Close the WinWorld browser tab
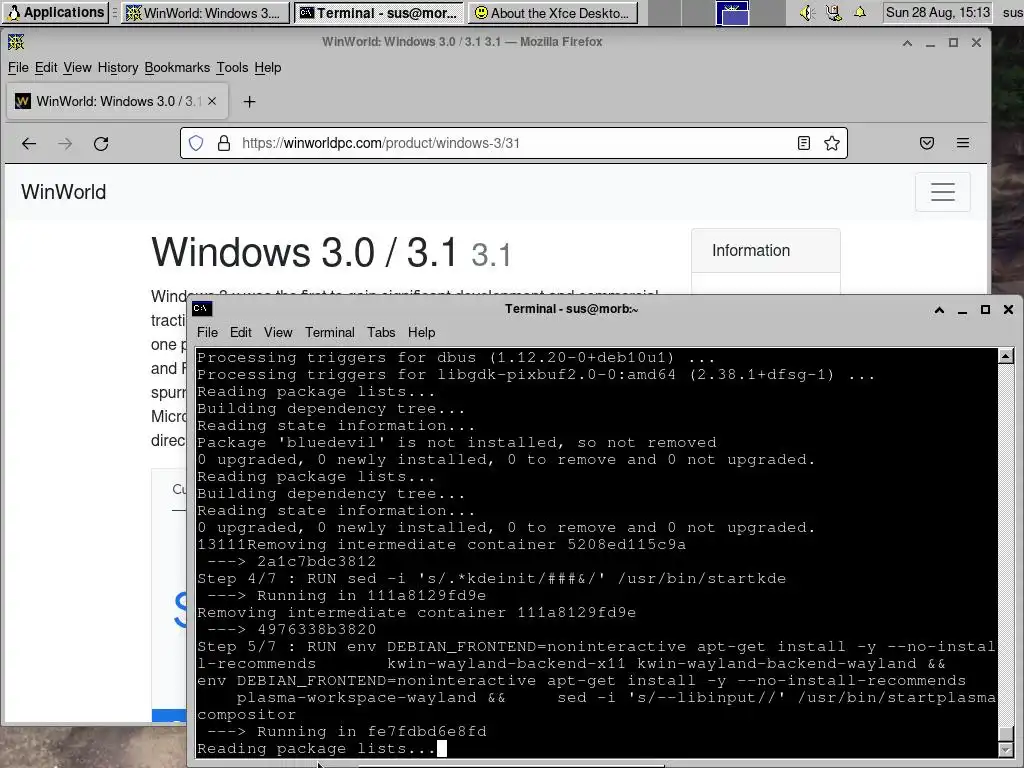1024x768 pixels. click(x=212, y=101)
